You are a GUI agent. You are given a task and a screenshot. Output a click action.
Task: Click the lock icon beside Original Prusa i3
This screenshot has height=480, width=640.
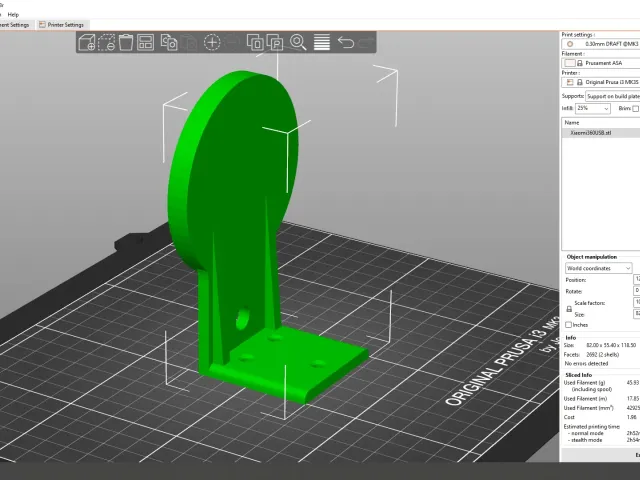(x=580, y=82)
